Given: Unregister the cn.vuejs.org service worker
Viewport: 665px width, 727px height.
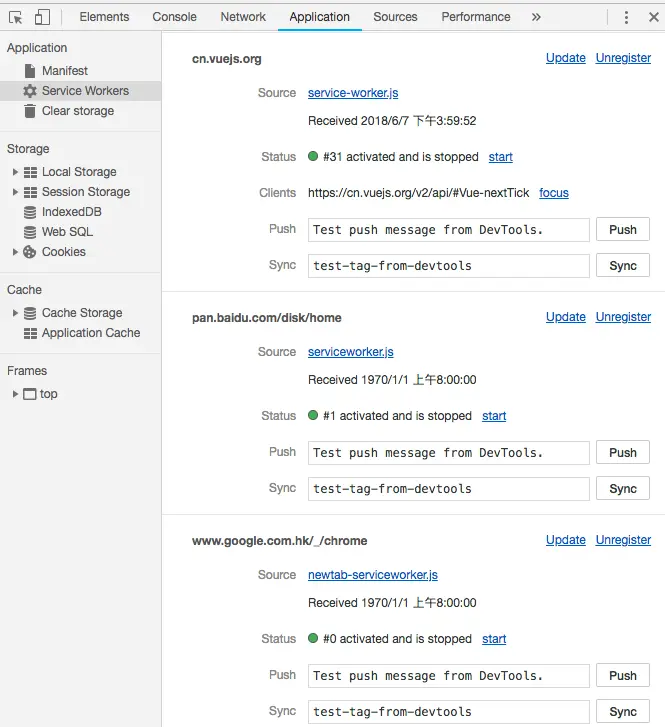Looking at the screenshot, I should (x=623, y=58).
